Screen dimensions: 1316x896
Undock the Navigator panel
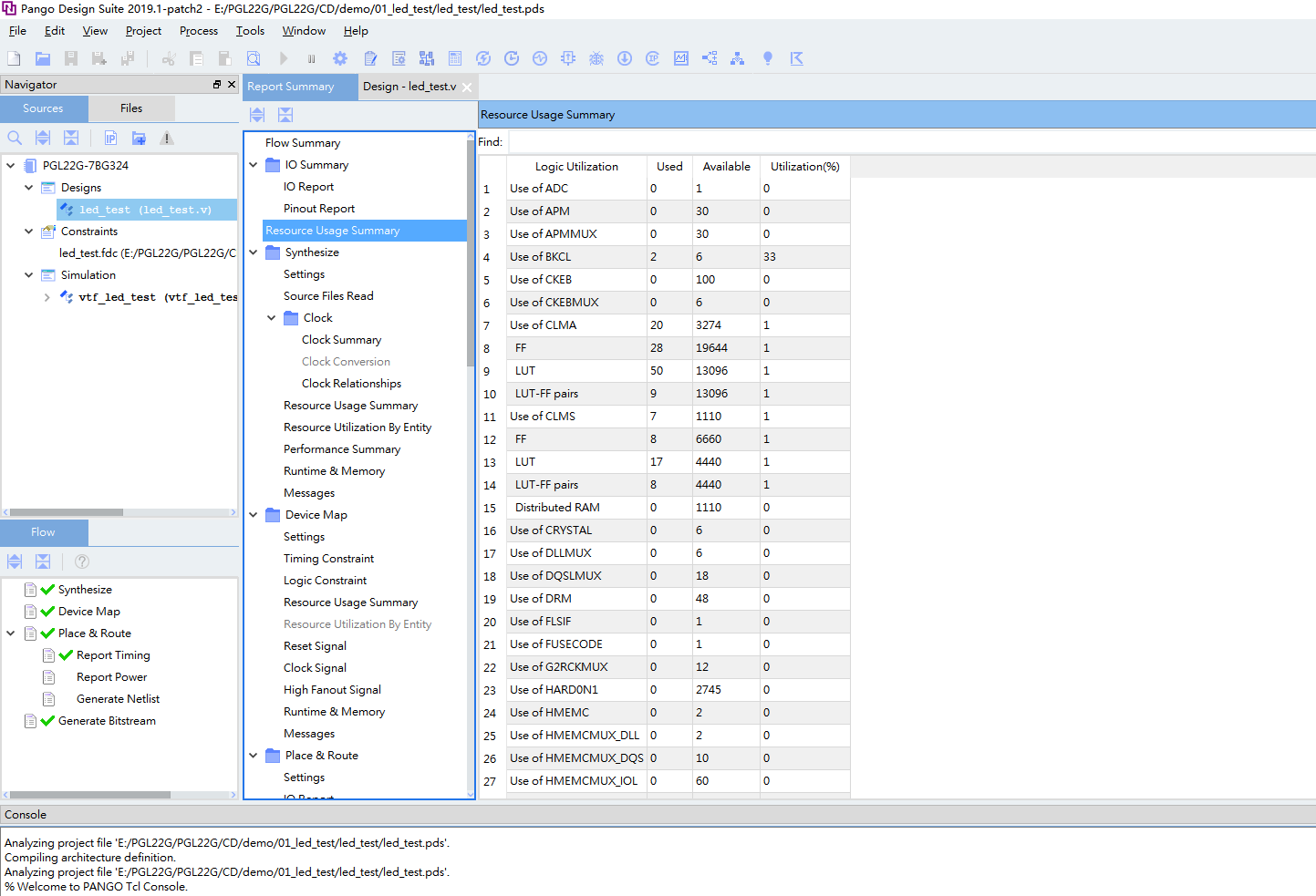click(217, 84)
